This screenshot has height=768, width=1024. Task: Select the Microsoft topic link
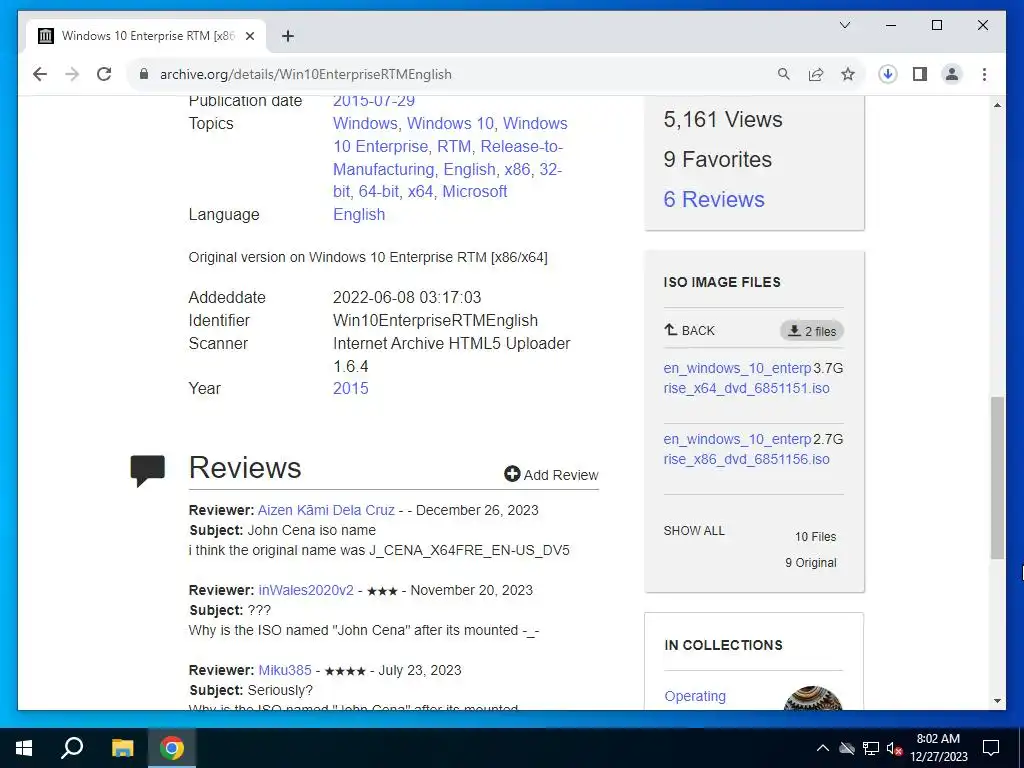475,191
